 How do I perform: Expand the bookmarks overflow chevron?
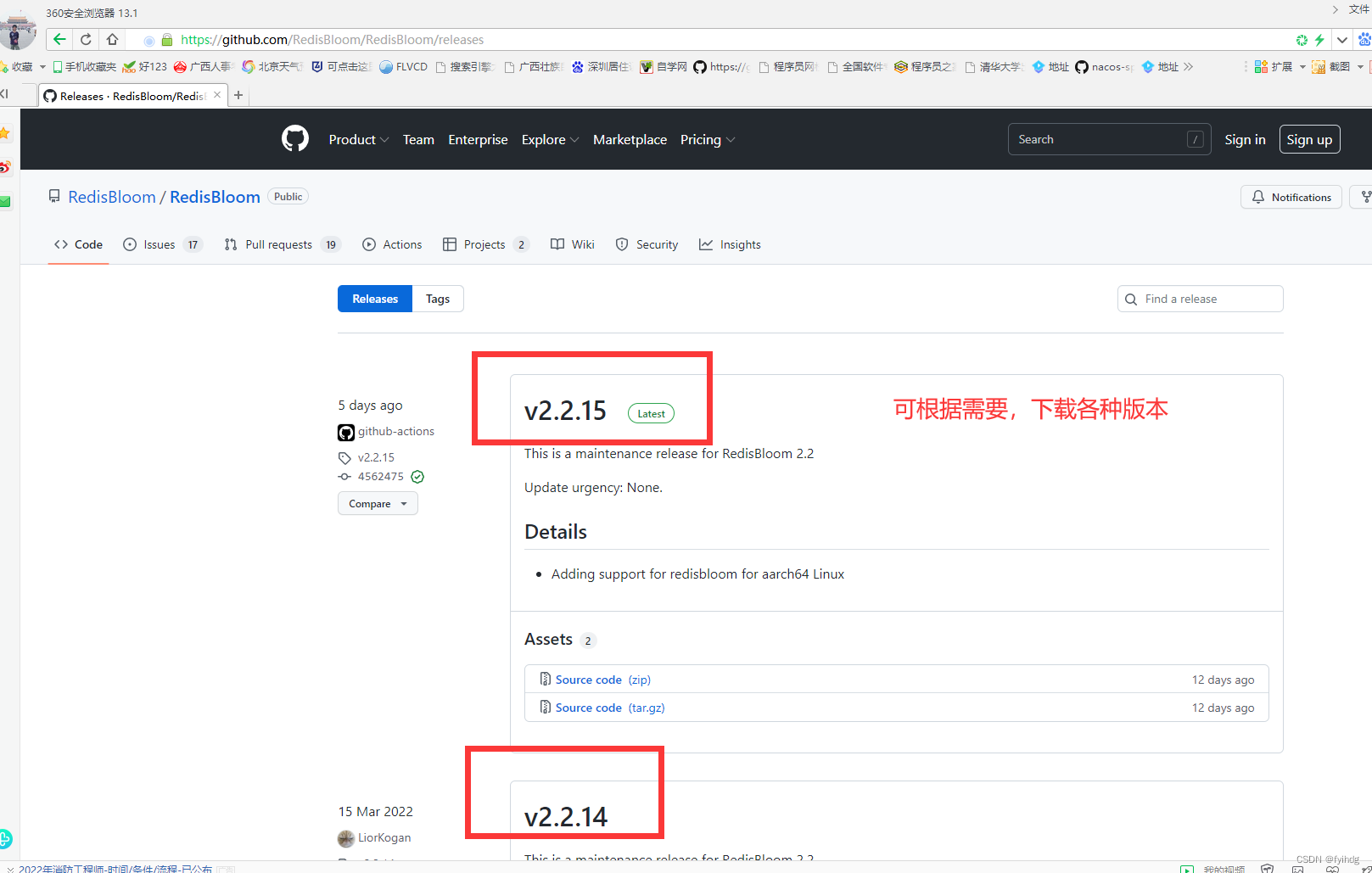pos(1188,67)
